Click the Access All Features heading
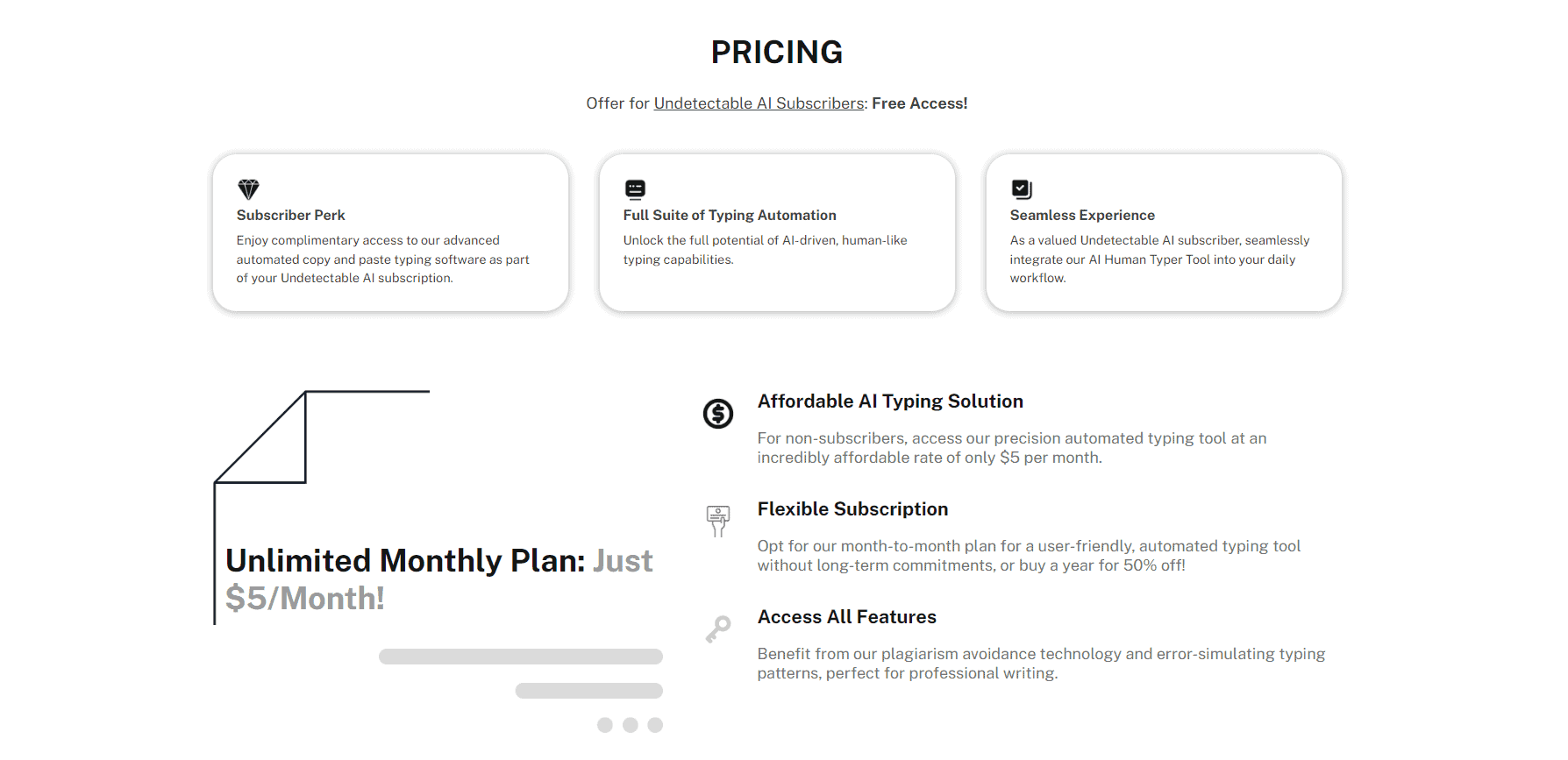This screenshot has height=760, width=1568. click(x=846, y=617)
